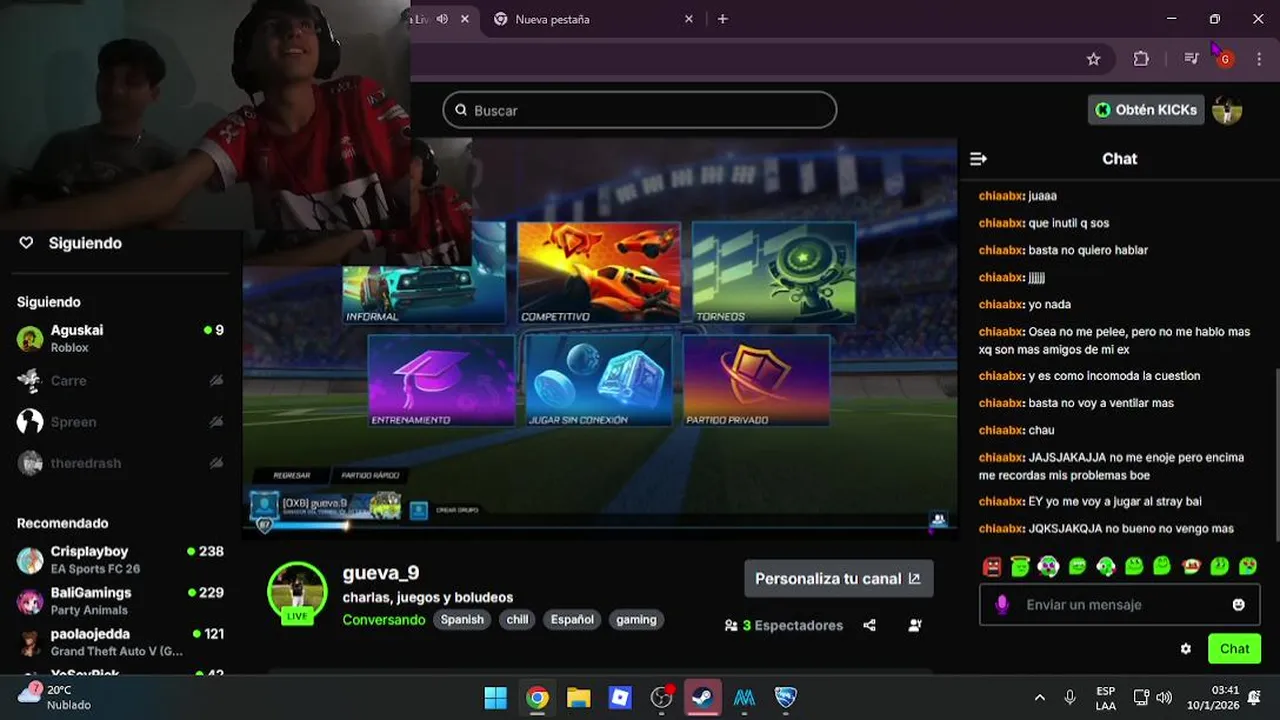Click the Enviar un mensaje input field
Viewport: 1280px width, 720px height.
(x=1120, y=605)
